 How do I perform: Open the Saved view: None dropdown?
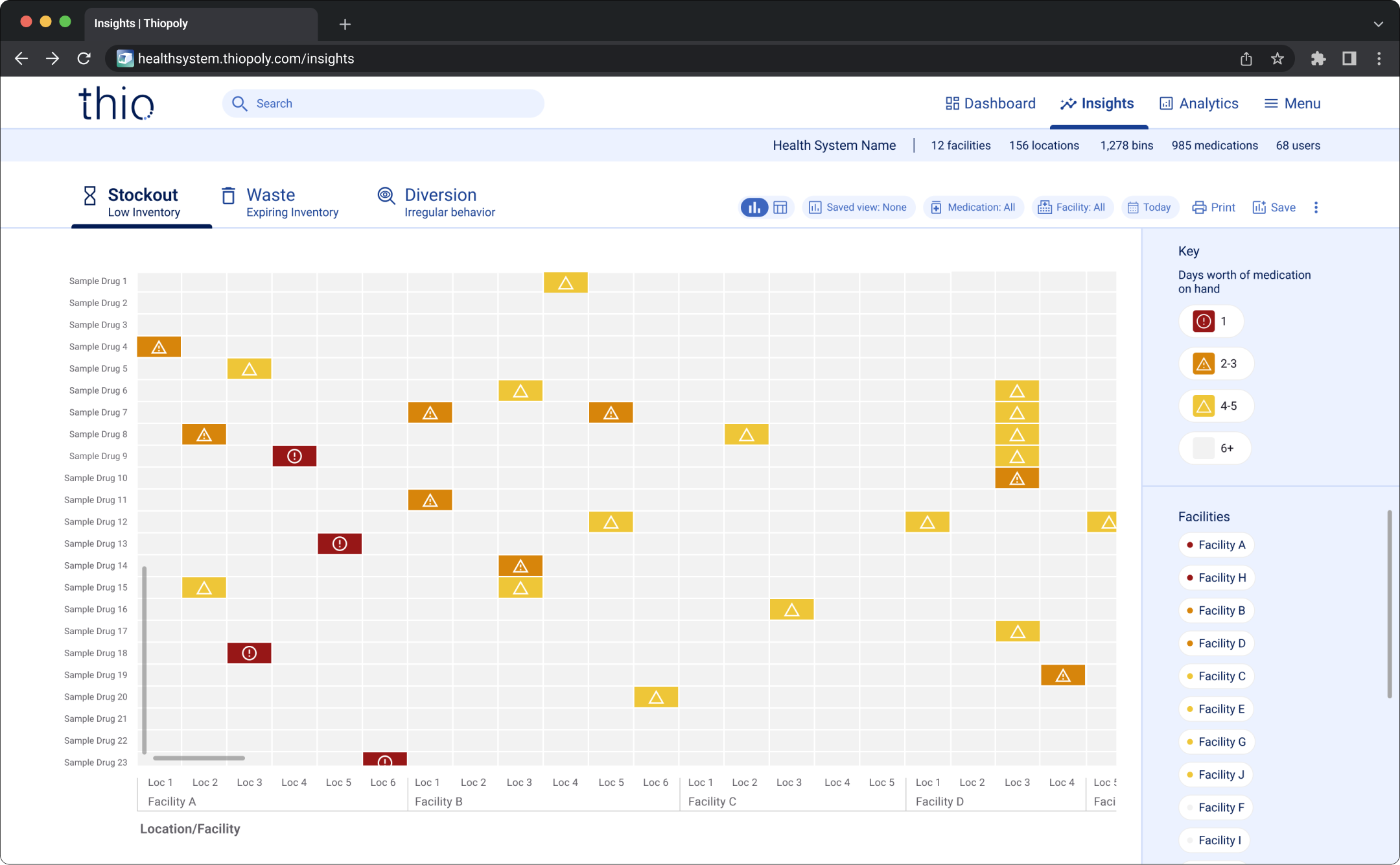858,207
